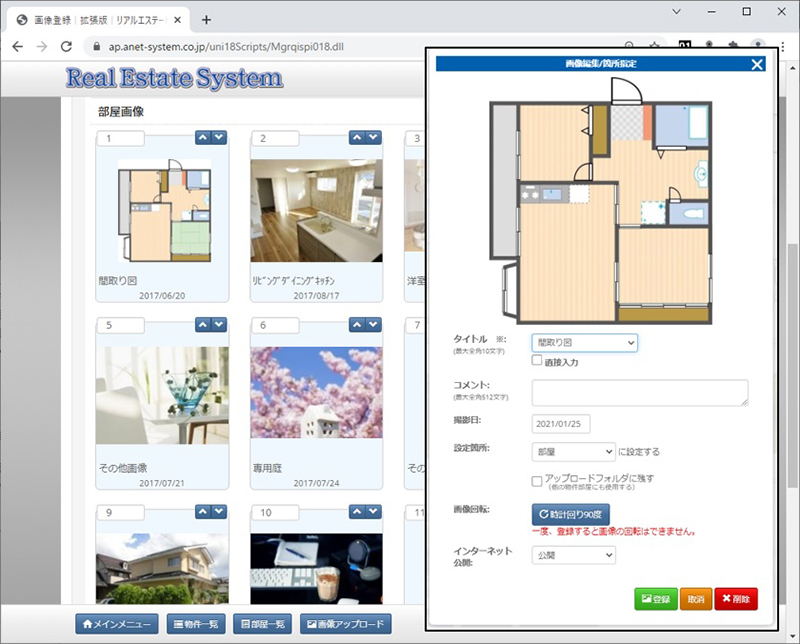Open 物件一覧 from the bottom bar

[x=196, y=624]
